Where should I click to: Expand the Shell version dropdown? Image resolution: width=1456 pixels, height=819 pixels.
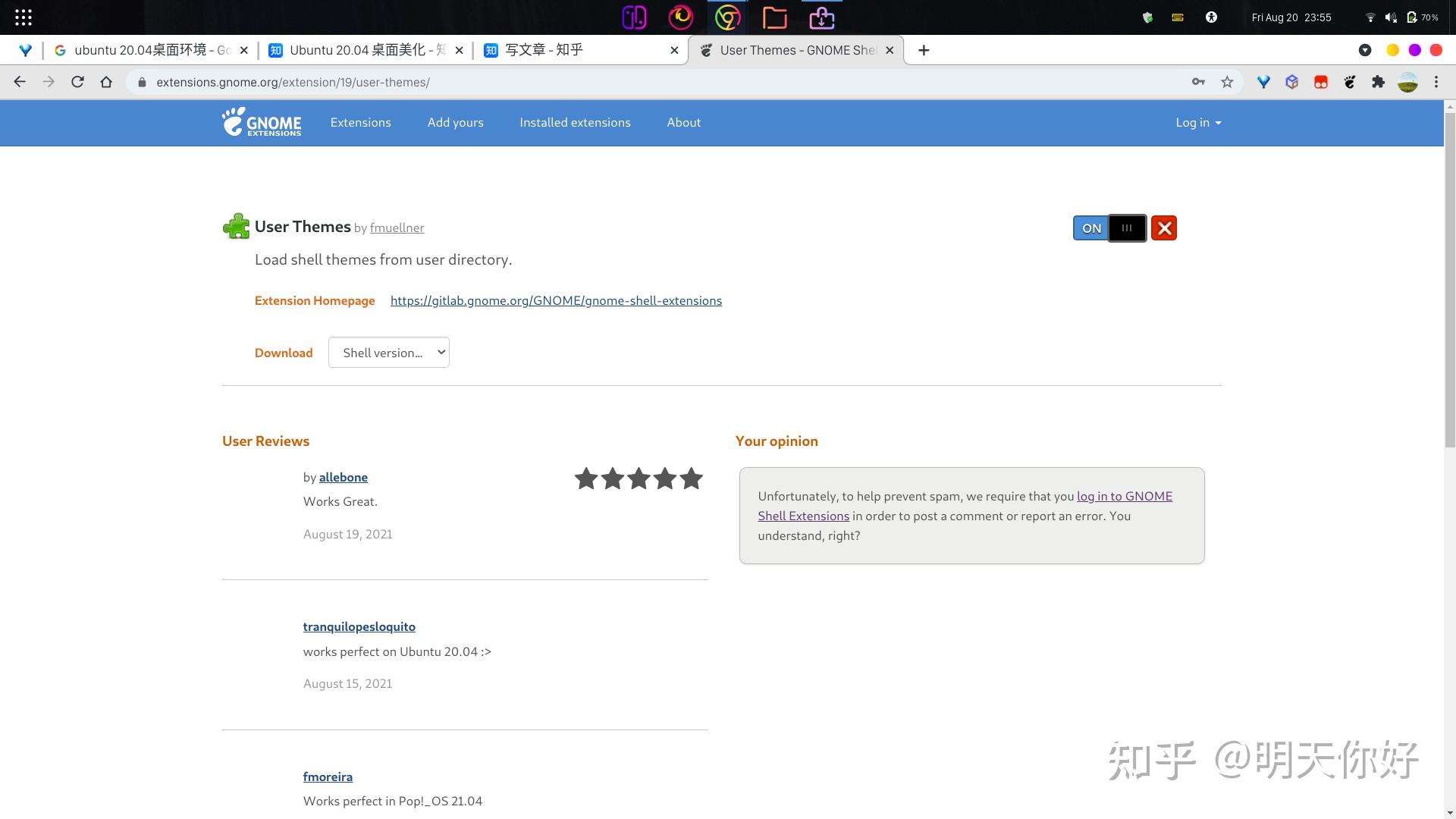(x=389, y=352)
